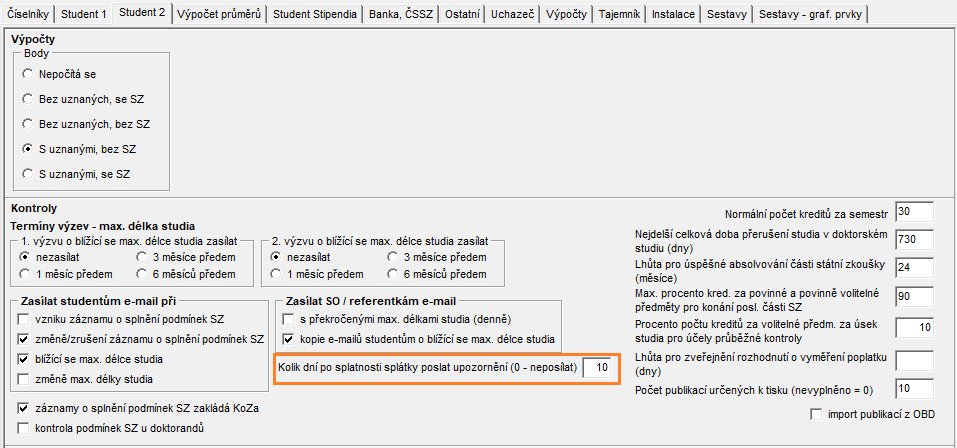Choose 1 měsíc předem for second notice

277,274
